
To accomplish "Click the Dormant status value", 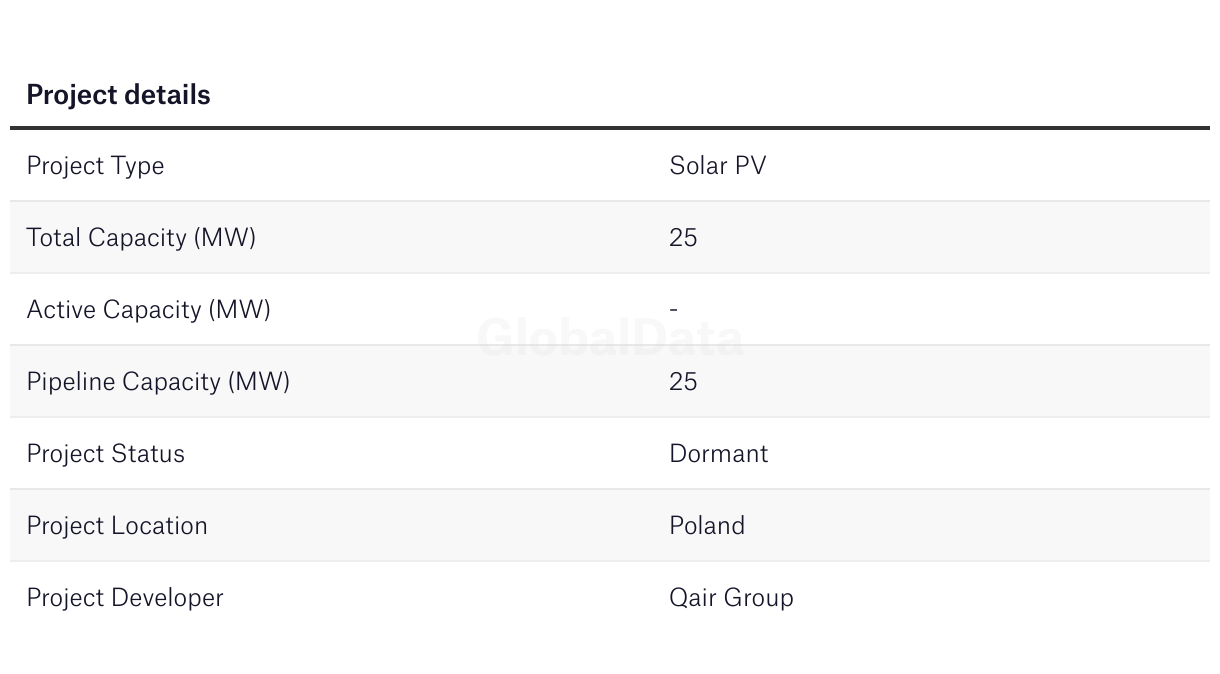I will [x=719, y=454].
